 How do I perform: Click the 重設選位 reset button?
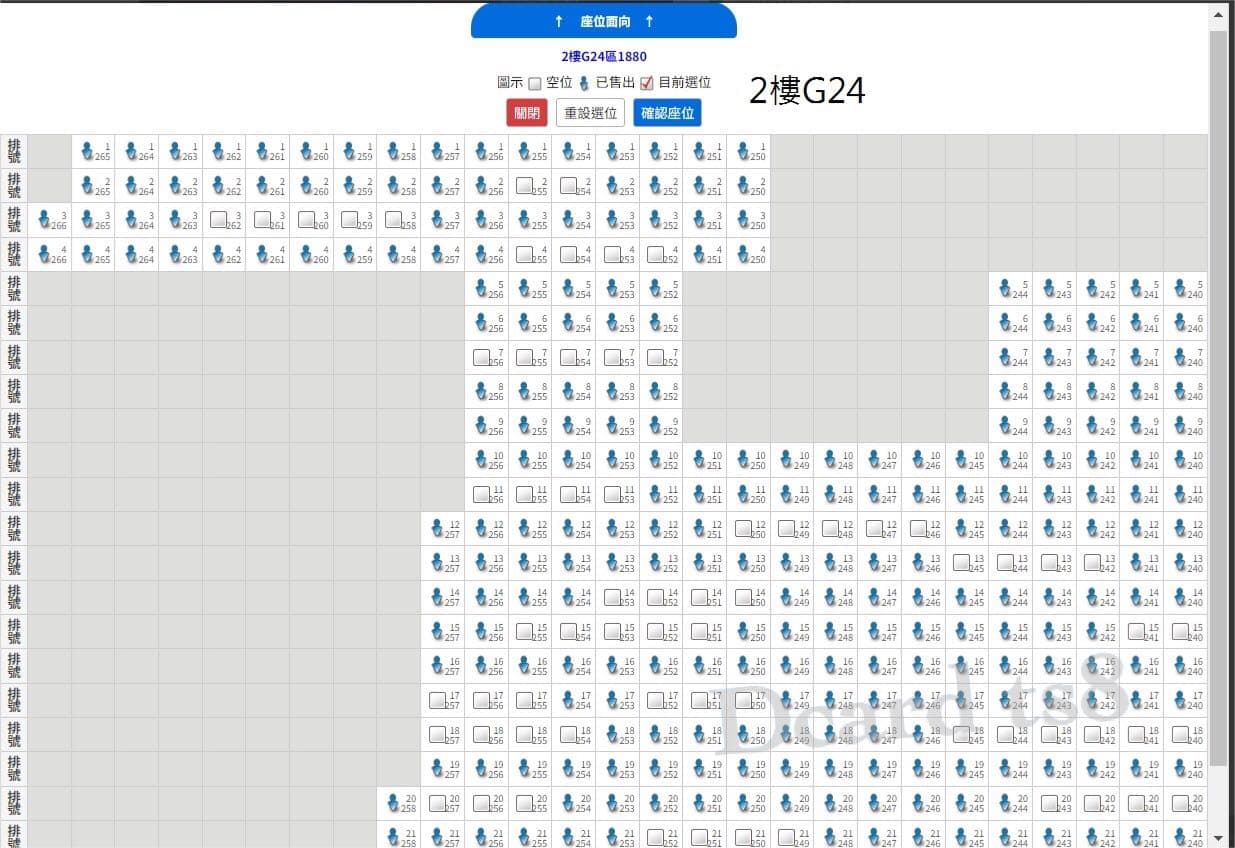[591, 113]
